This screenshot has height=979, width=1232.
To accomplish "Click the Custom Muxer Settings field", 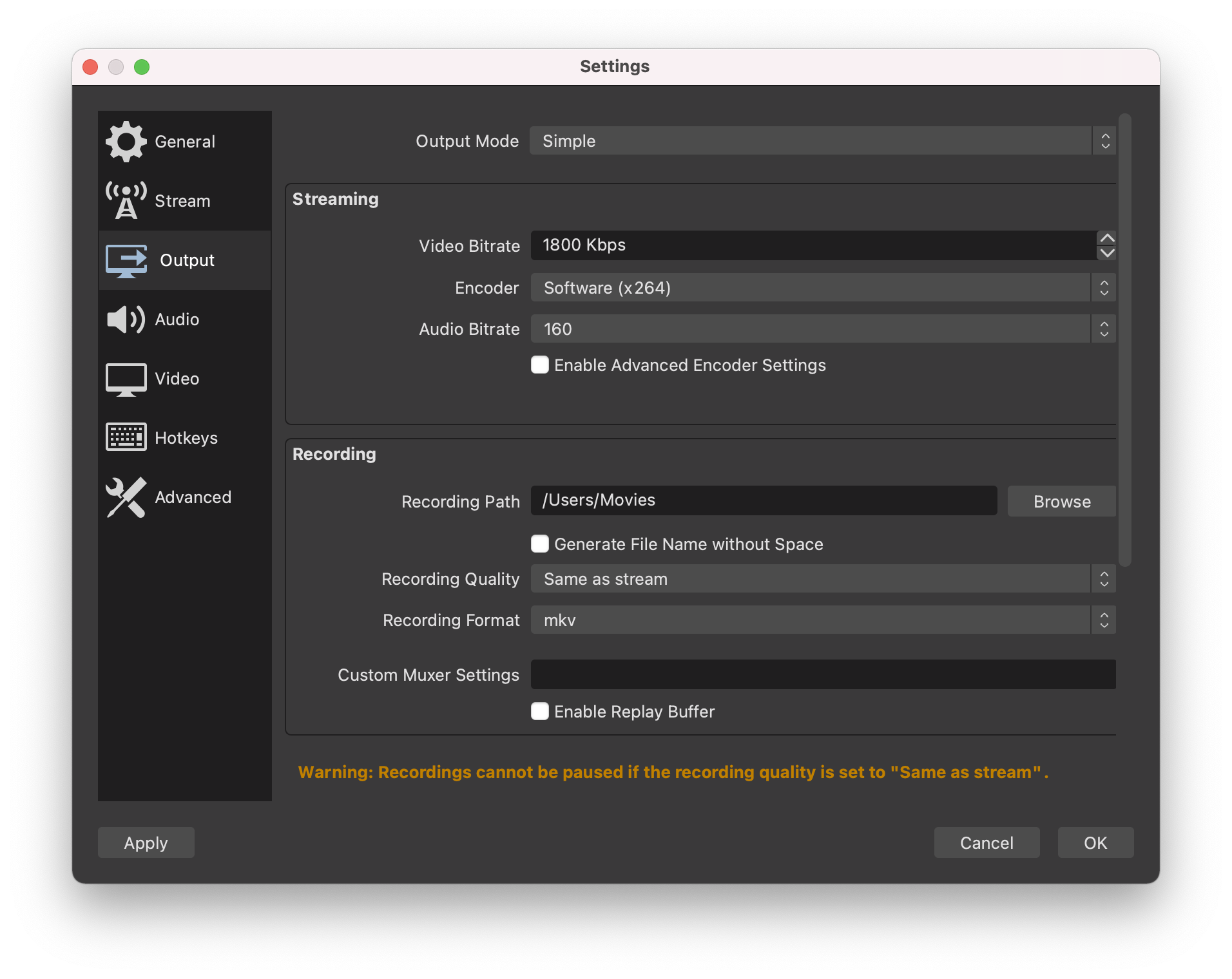I will coord(823,675).
